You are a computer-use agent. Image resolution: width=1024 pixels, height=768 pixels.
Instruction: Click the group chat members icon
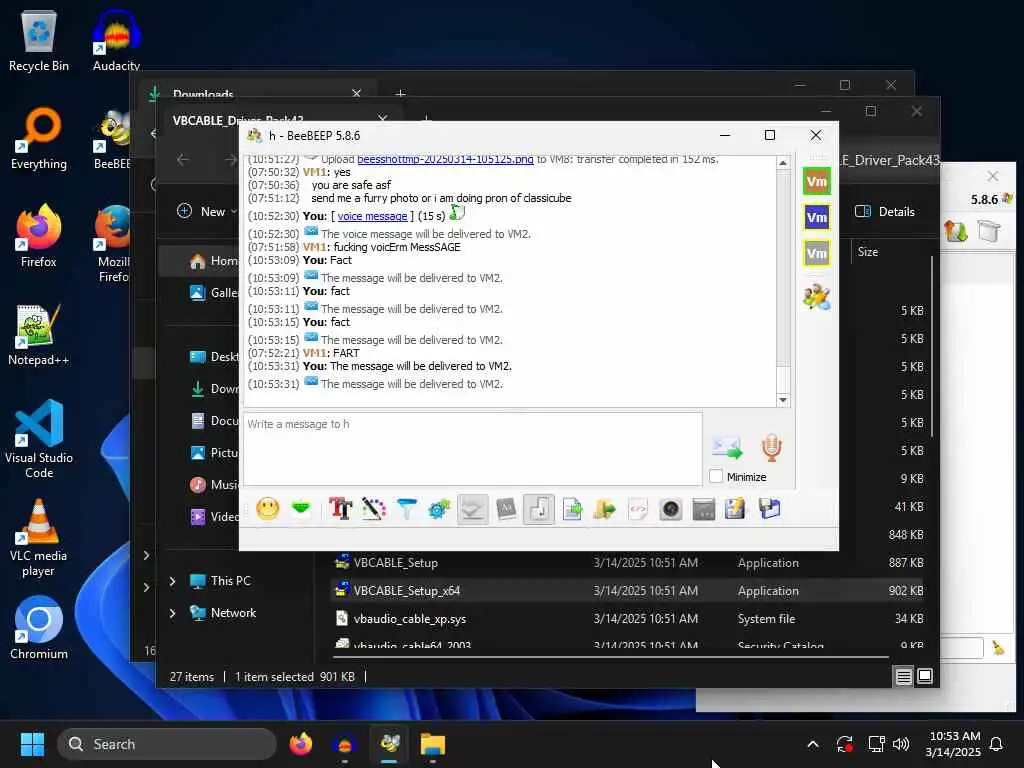click(x=816, y=297)
